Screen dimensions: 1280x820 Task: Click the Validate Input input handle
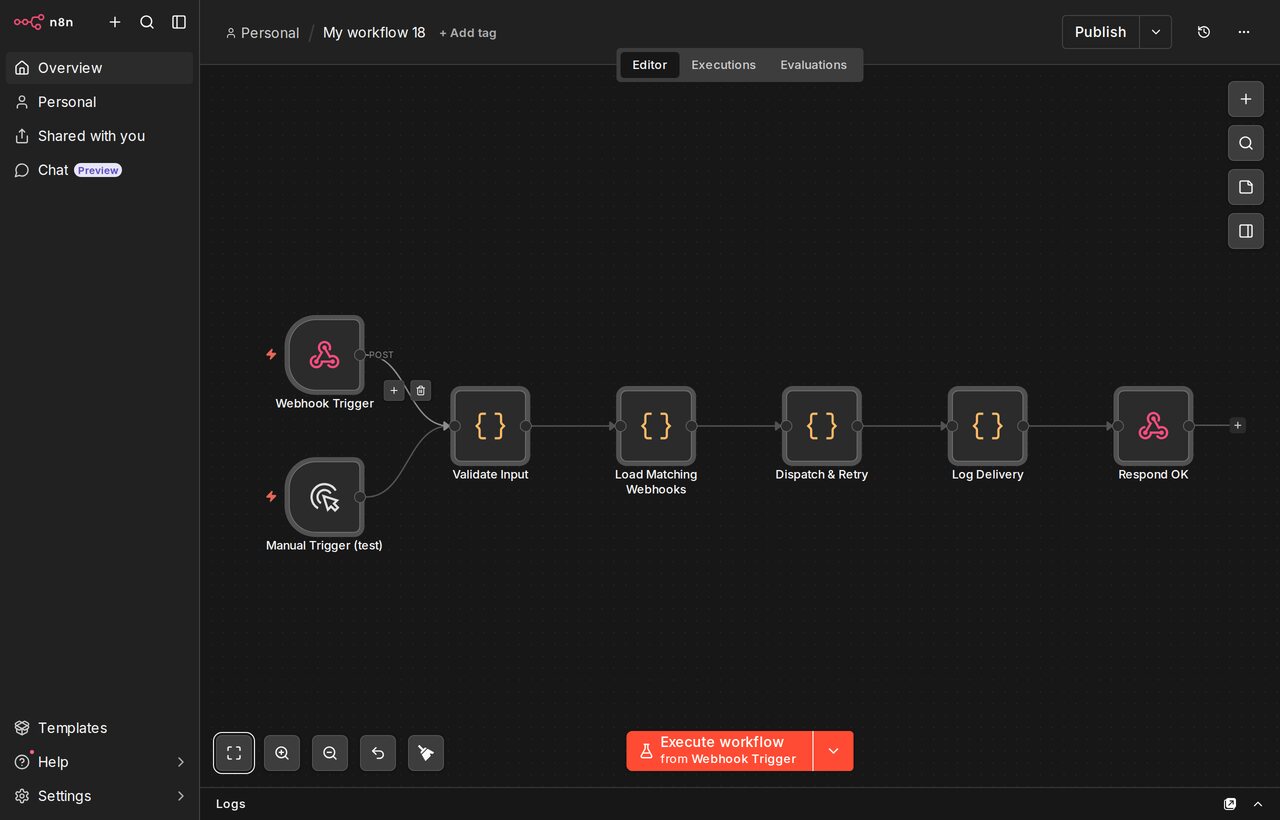pyautogui.click(x=455, y=426)
